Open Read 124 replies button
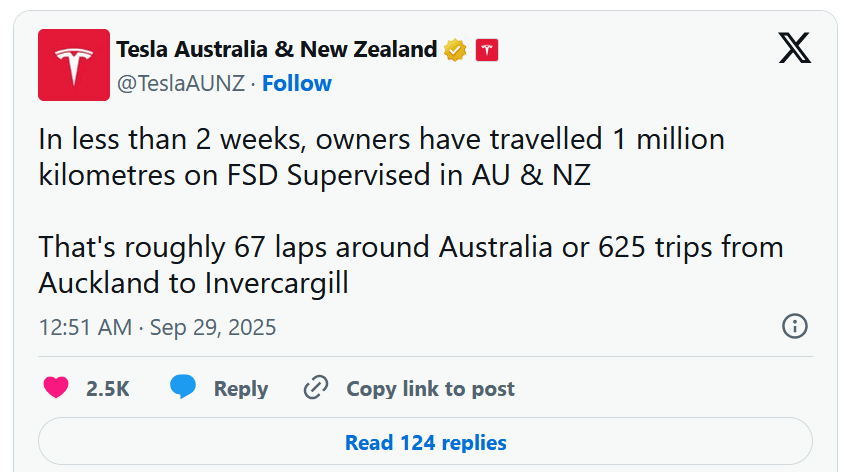 click(x=425, y=442)
